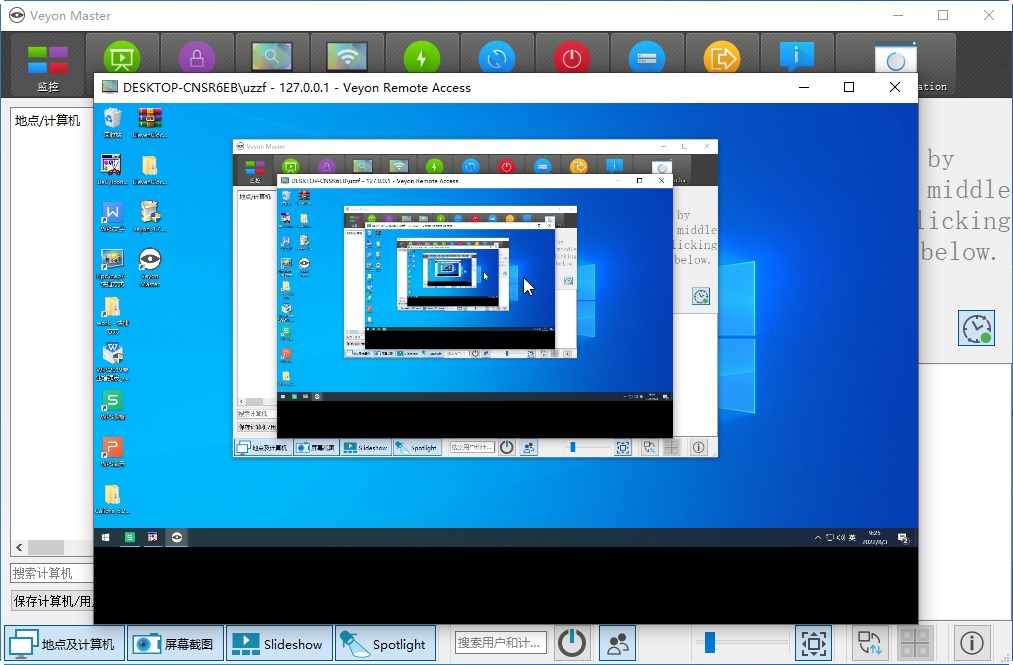Click the 保存计算机/用户 button
This screenshot has height=665, width=1013.
pyautogui.click(x=53, y=601)
